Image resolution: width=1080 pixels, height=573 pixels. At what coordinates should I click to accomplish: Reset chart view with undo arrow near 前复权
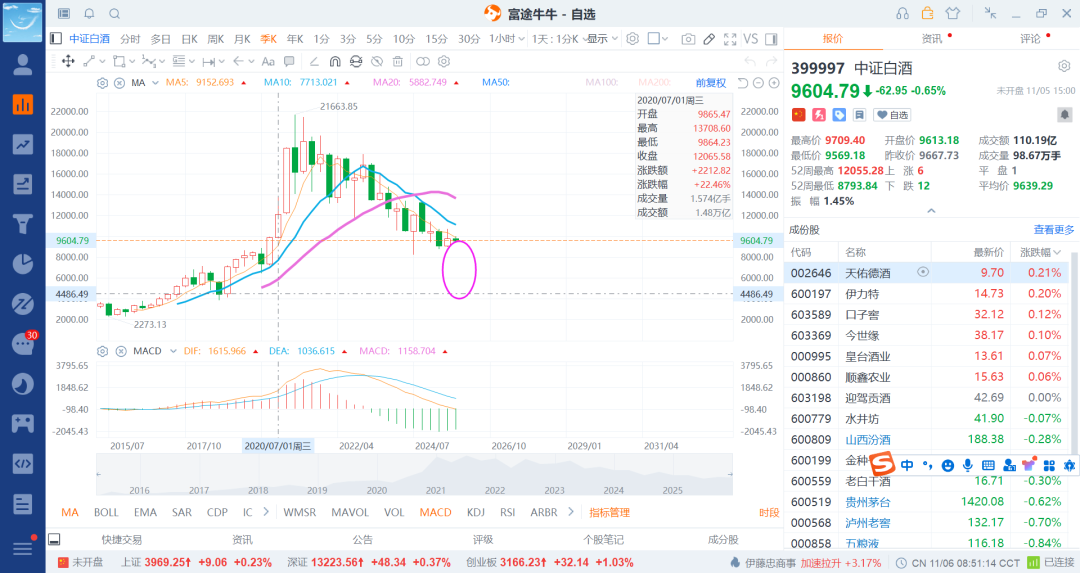742,83
